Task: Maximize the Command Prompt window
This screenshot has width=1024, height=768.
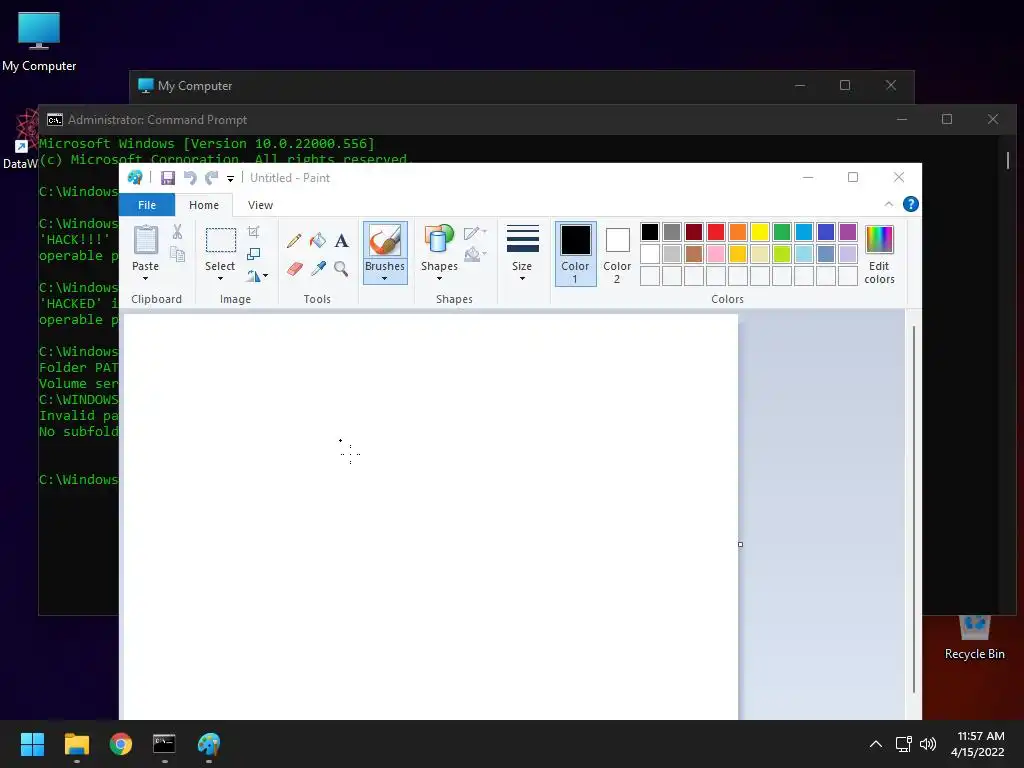Action: (x=947, y=120)
